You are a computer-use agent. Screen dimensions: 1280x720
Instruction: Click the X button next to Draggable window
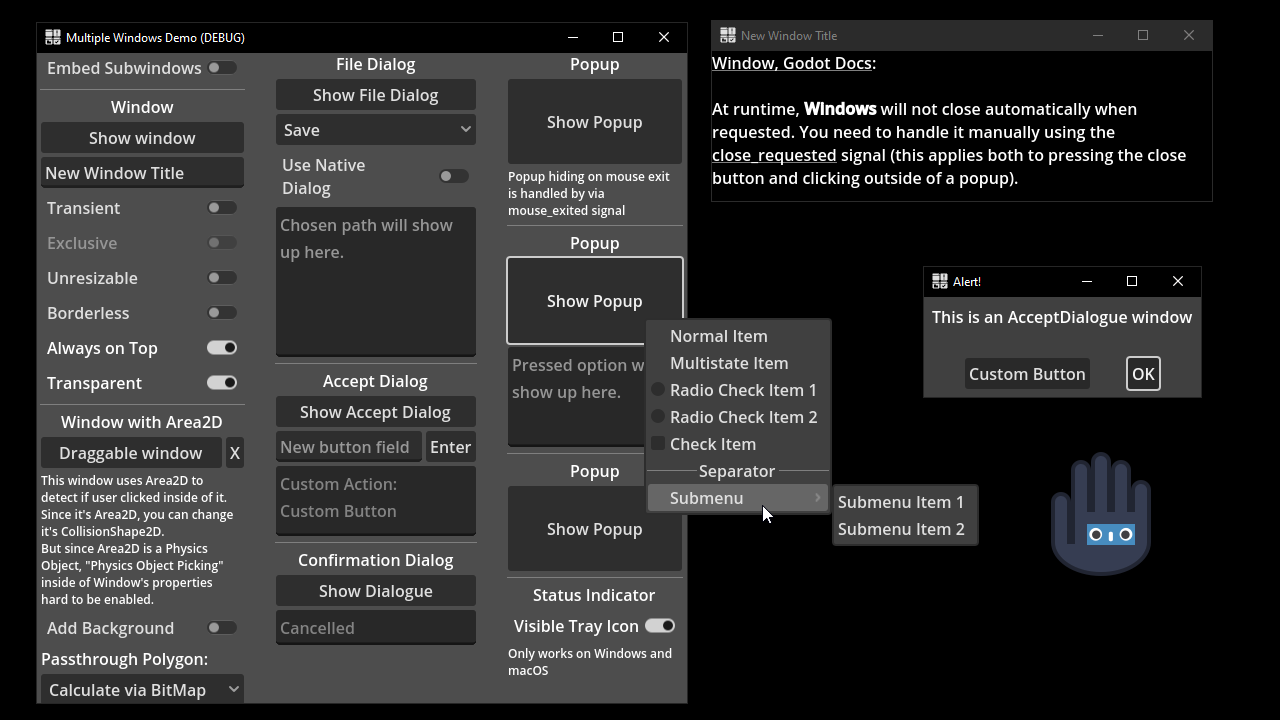[x=235, y=452]
